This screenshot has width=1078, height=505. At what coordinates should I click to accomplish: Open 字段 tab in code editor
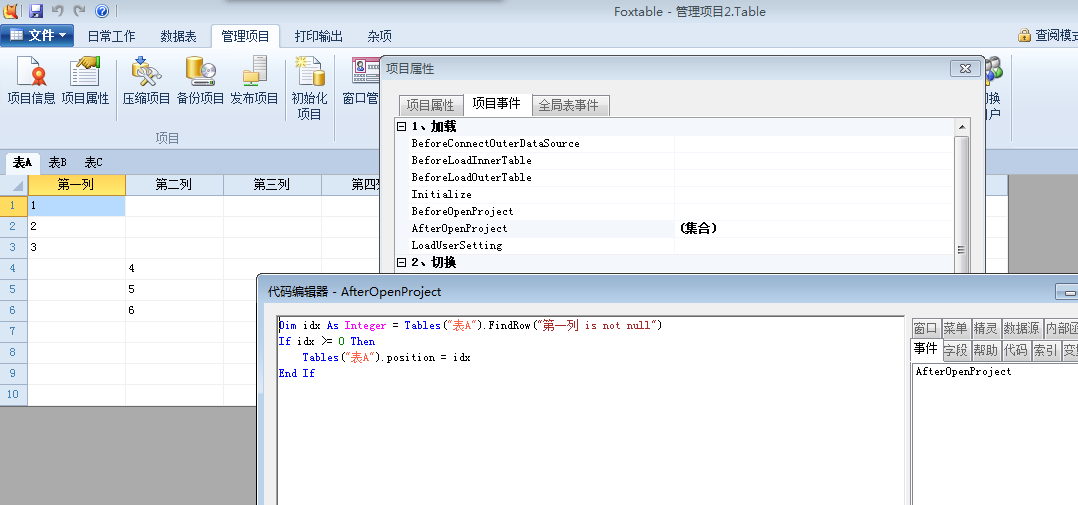(956, 350)
